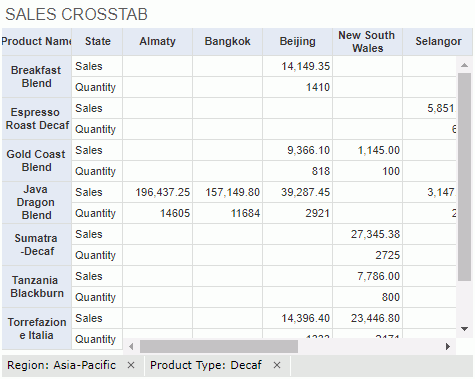475x379 pixels.
Task: Click the horizontal scrollbar right arrow
Action: click(448, 347)
